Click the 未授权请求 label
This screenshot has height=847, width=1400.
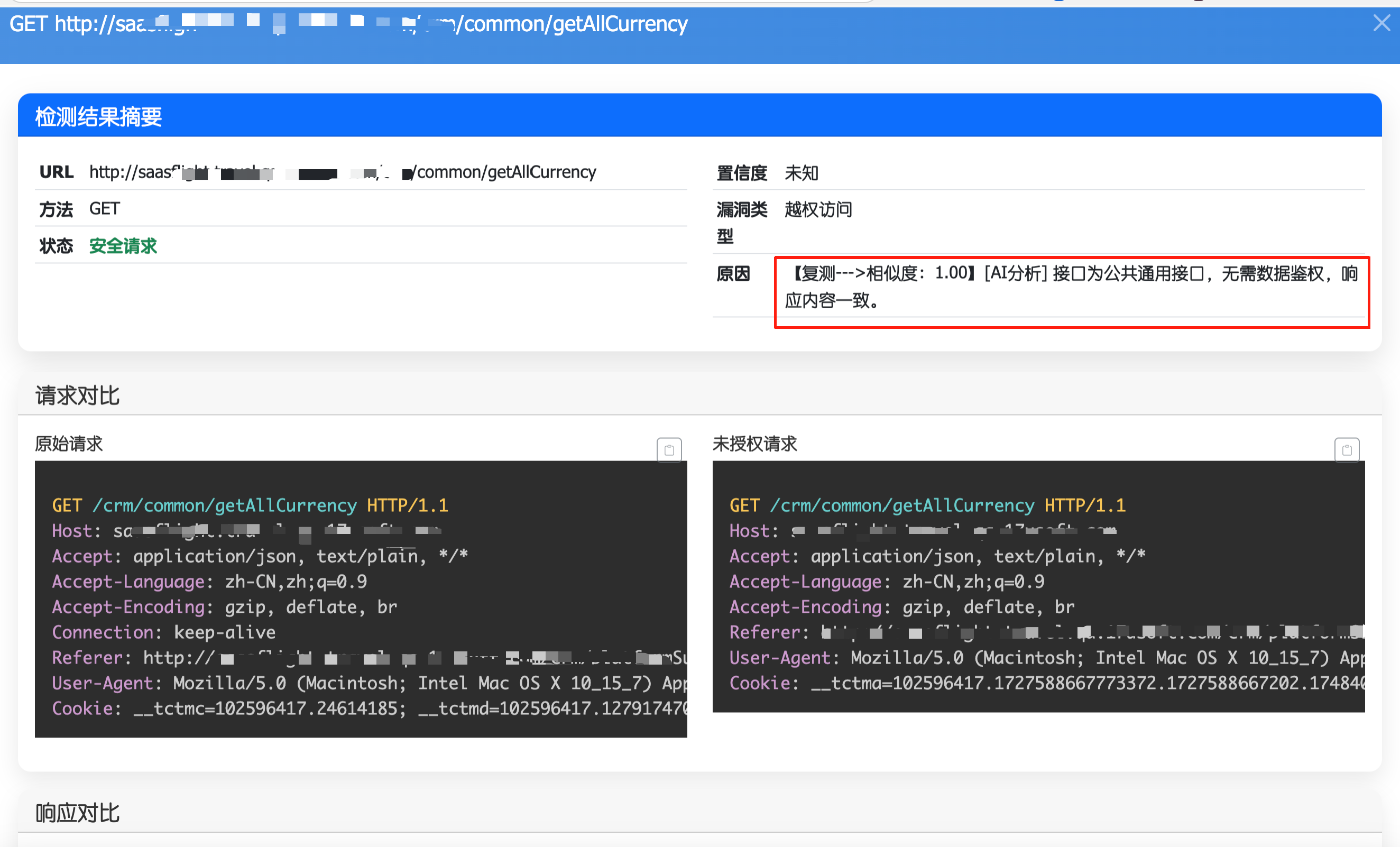click(x=754, y=444)
